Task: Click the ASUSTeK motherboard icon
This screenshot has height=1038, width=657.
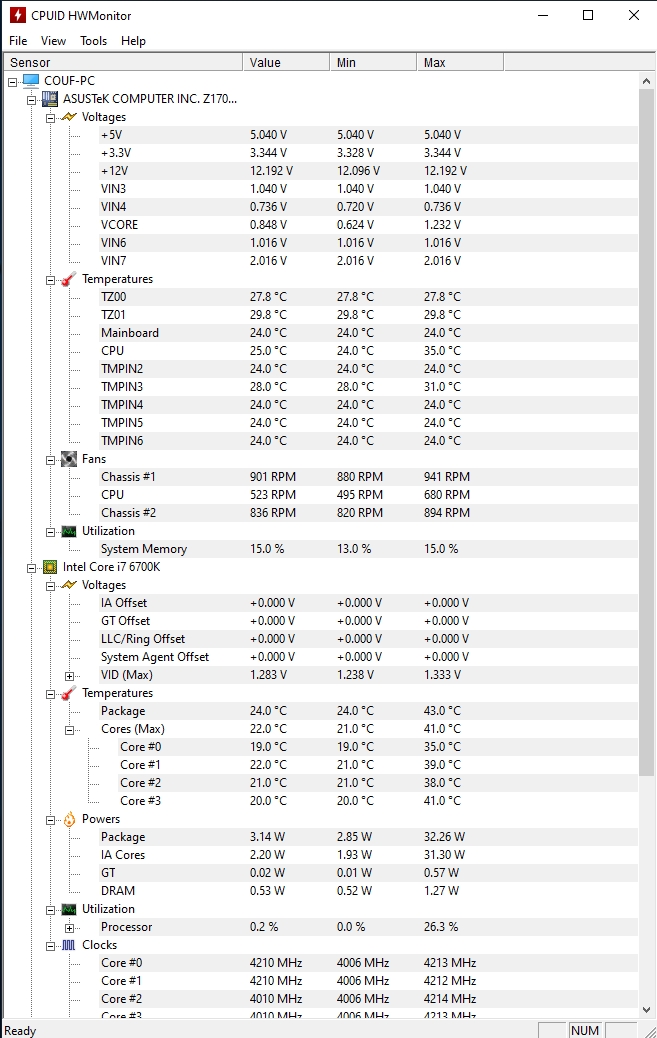Action: 49,99
